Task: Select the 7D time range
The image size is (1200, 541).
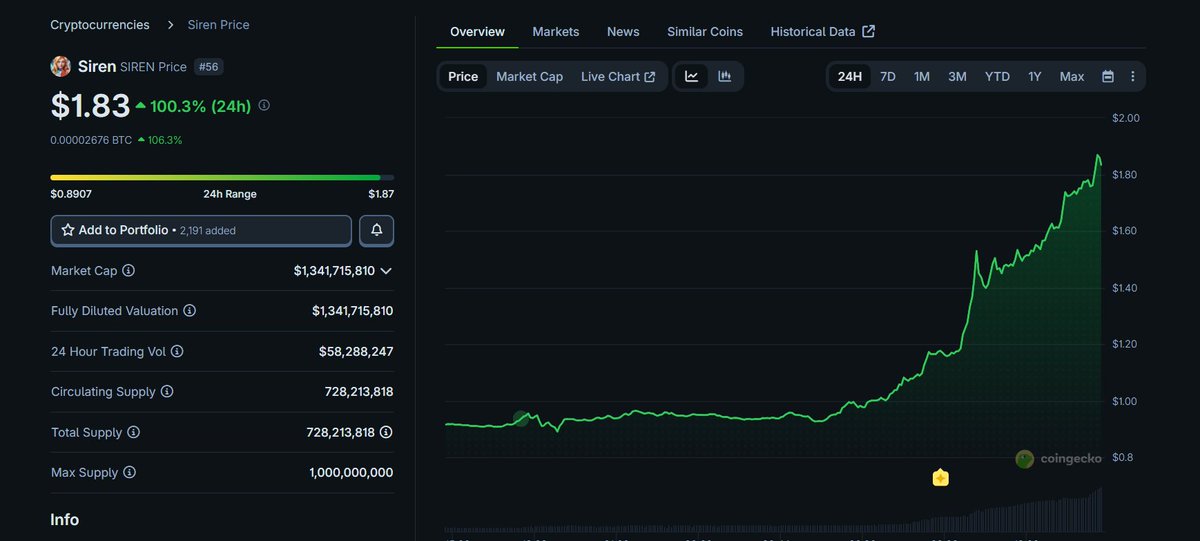Action: coord(887,76)
